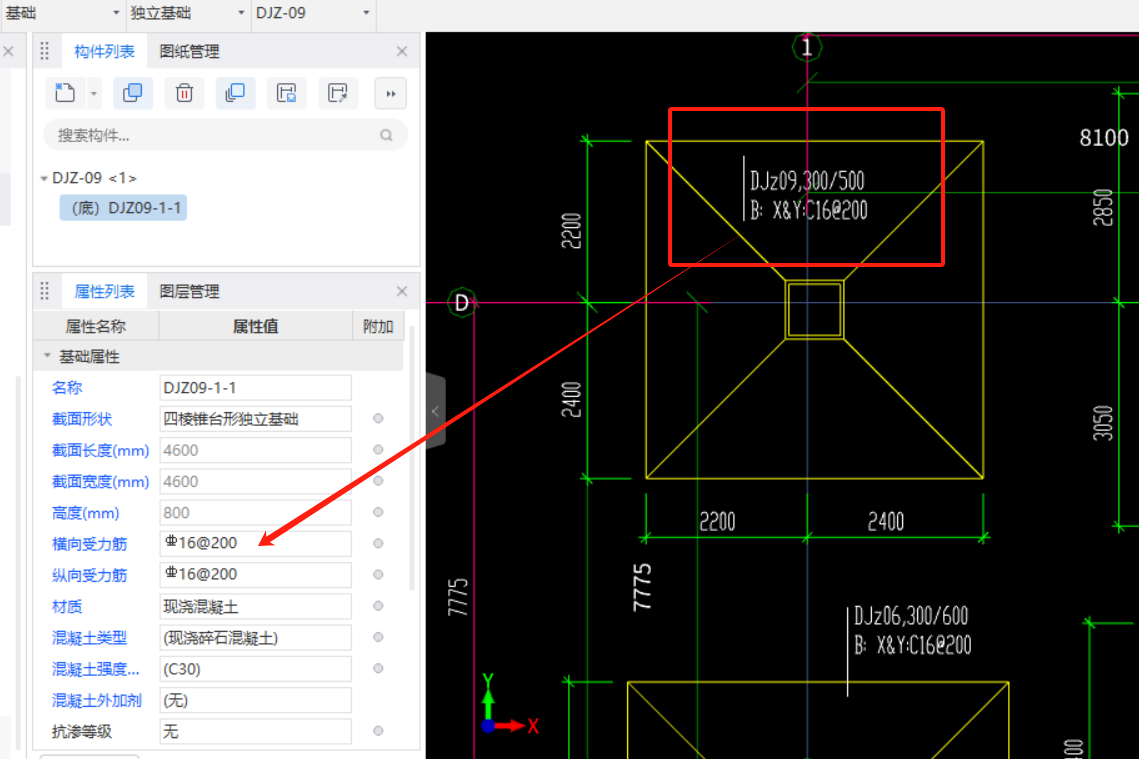The height and width of the screenshot is (759, 1139).
Task: Toggle the 附加 circle for 横向受力筋
Action: click(378, 543)
